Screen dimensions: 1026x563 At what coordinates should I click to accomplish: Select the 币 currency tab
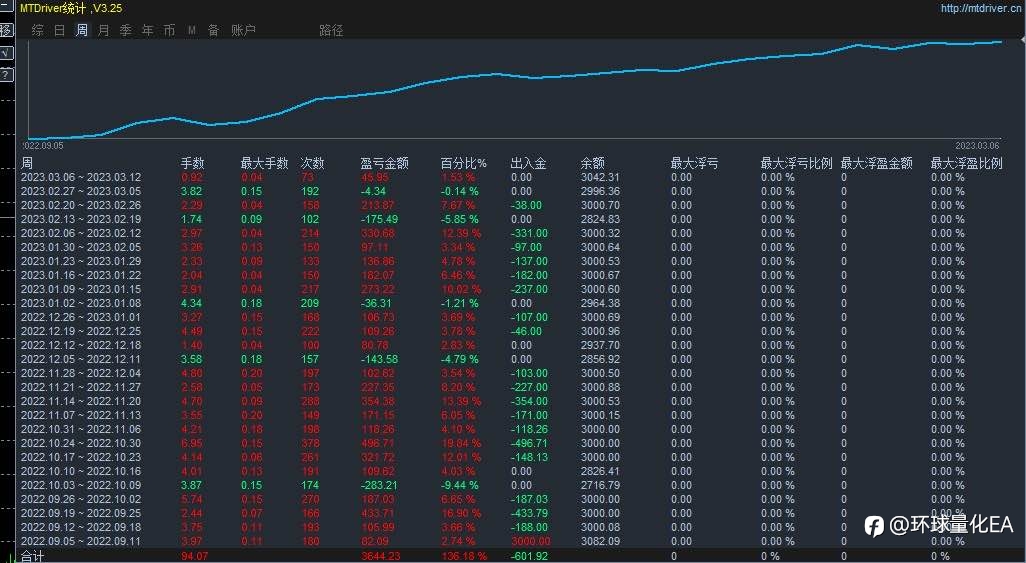click(x=169, y=30)
